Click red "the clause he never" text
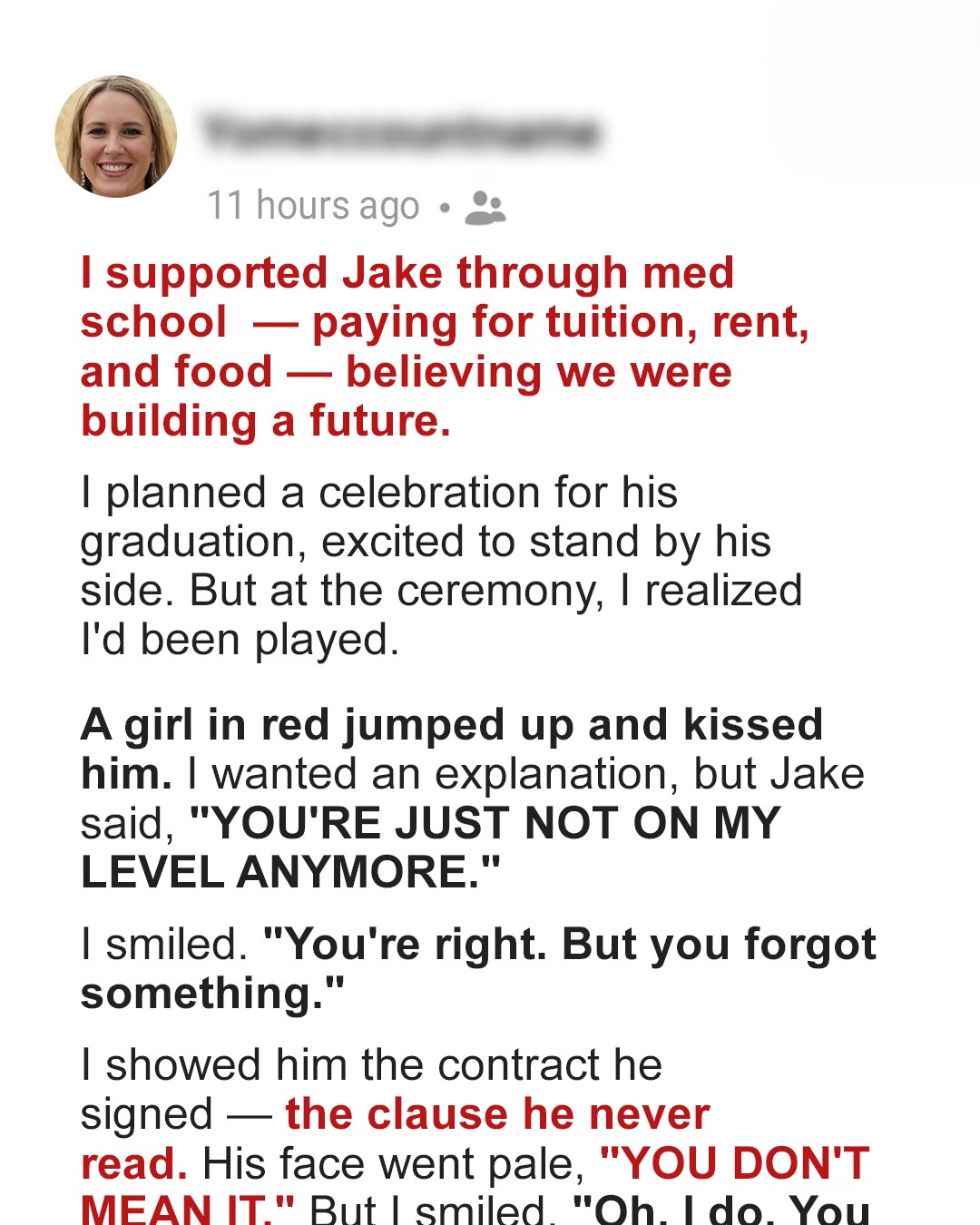This screenshot has height=1225, width=980. point(497,1114)
